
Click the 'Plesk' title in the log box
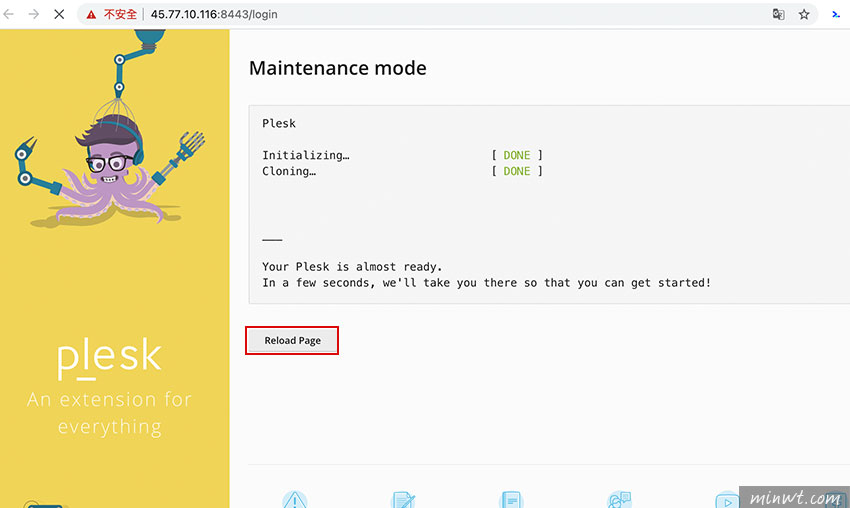point(279,124)
